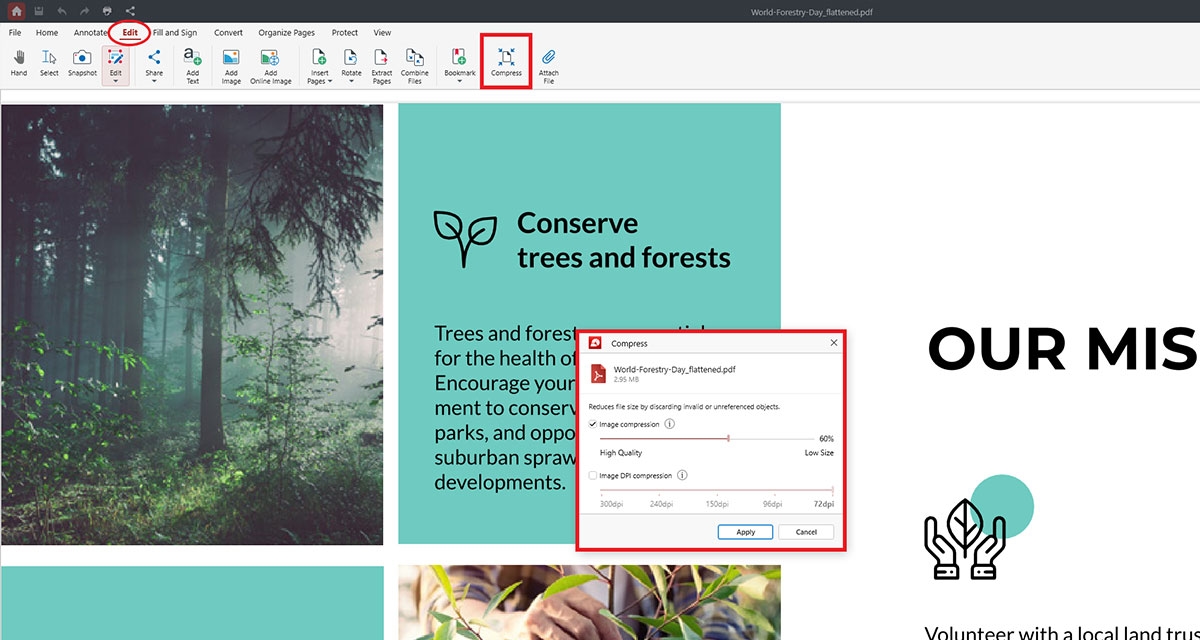Click the High Quality label

(x=621, y=453)
